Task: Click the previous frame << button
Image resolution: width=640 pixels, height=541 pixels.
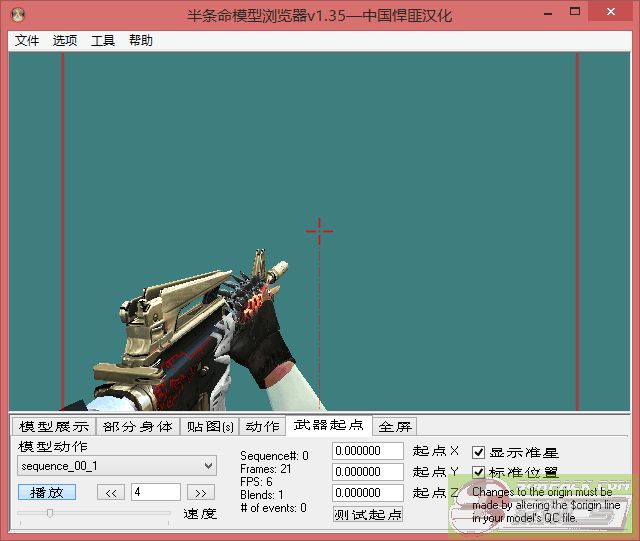Action: pos(110,492)
